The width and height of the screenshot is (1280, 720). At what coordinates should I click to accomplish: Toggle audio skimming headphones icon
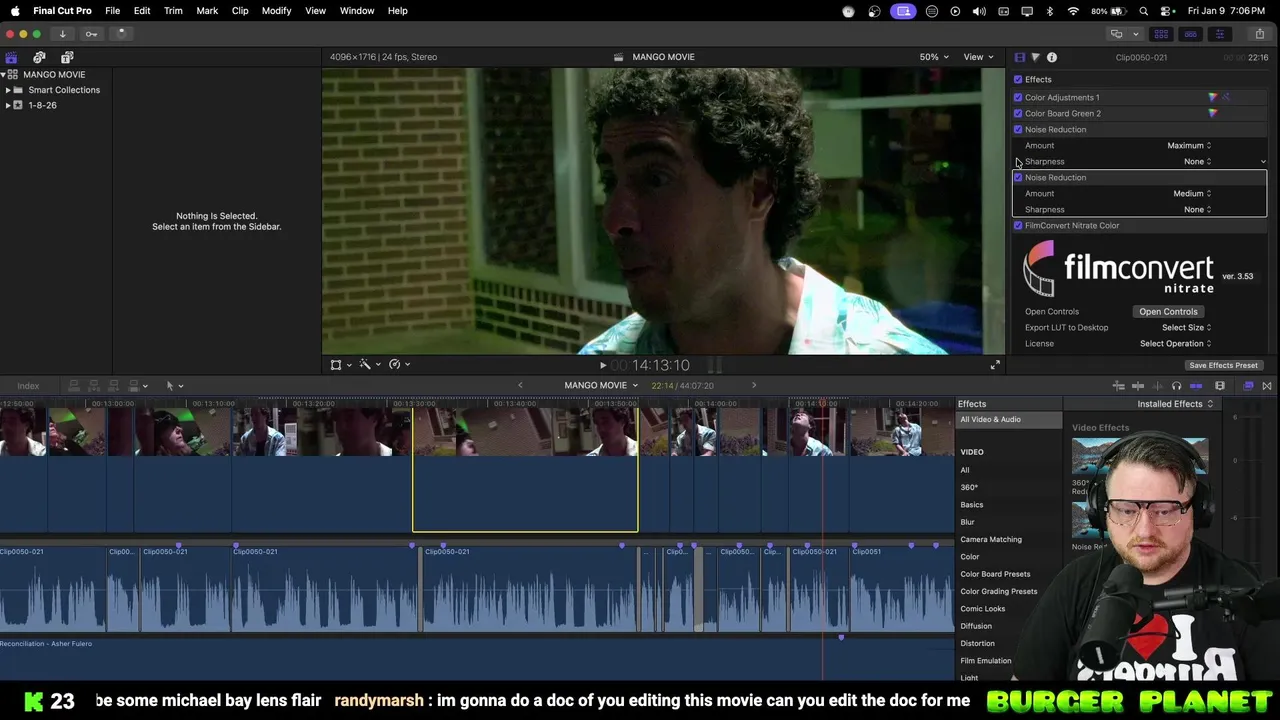pos(1176,386)
